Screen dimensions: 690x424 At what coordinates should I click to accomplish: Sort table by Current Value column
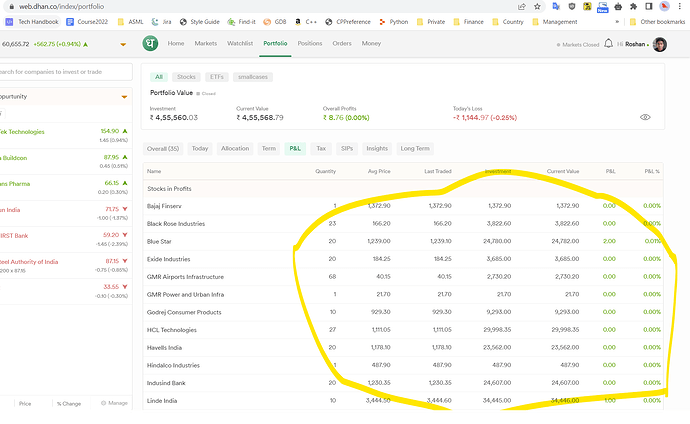(x=563, y=172)
